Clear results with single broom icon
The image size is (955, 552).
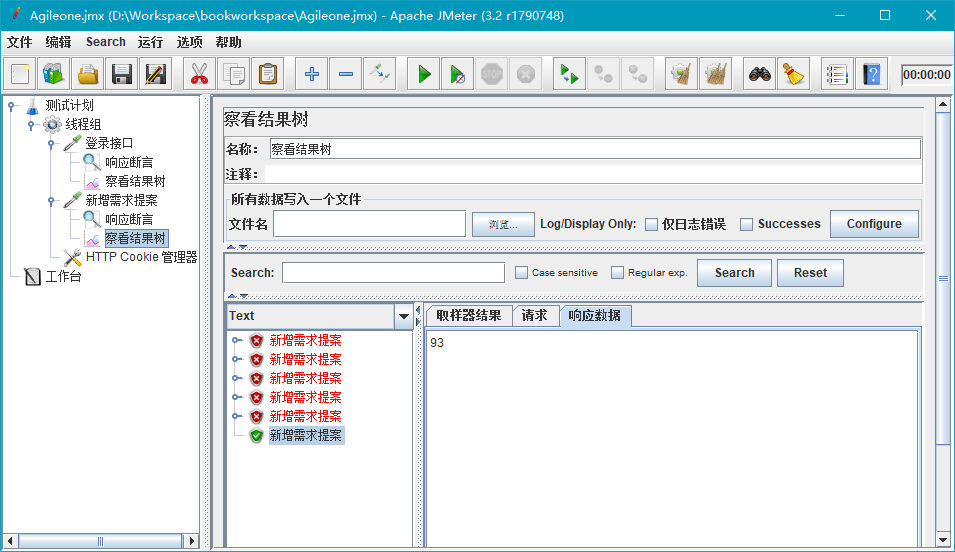[681, 74]
